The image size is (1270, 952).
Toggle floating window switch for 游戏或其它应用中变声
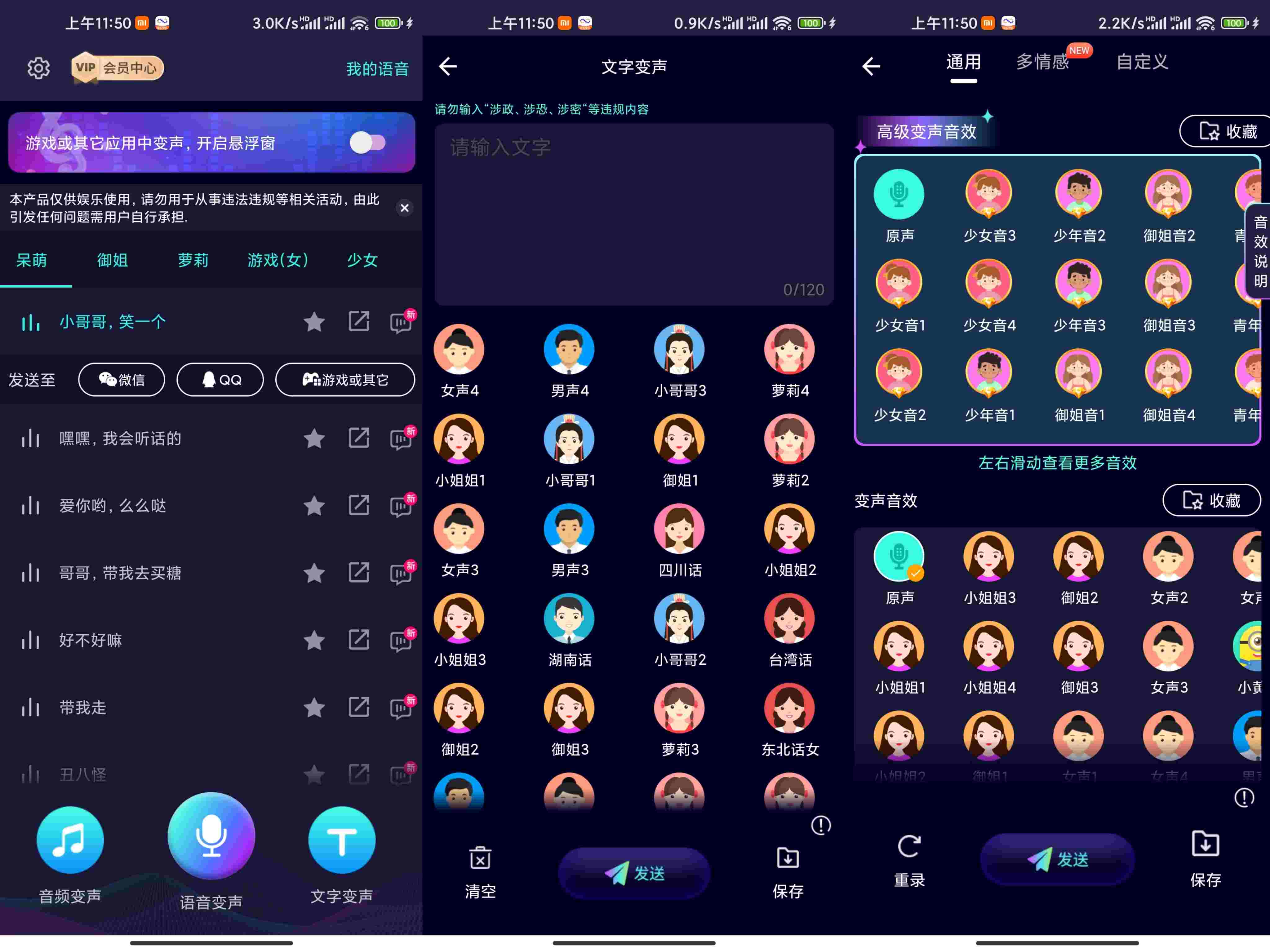pyautogui.click(x=367, y=142)
